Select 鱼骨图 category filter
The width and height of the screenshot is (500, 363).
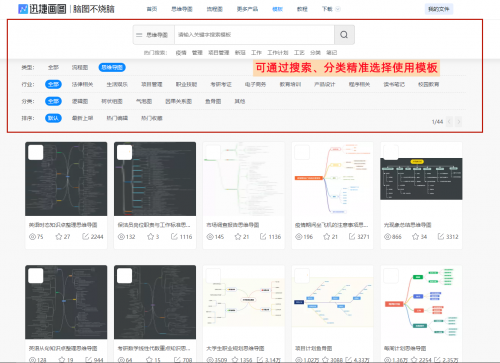213,101
